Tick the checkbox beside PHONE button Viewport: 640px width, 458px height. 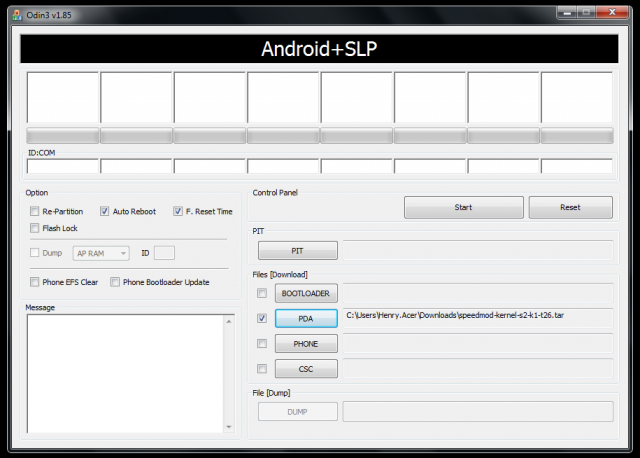pyautogui.click(x=262, y=344)
